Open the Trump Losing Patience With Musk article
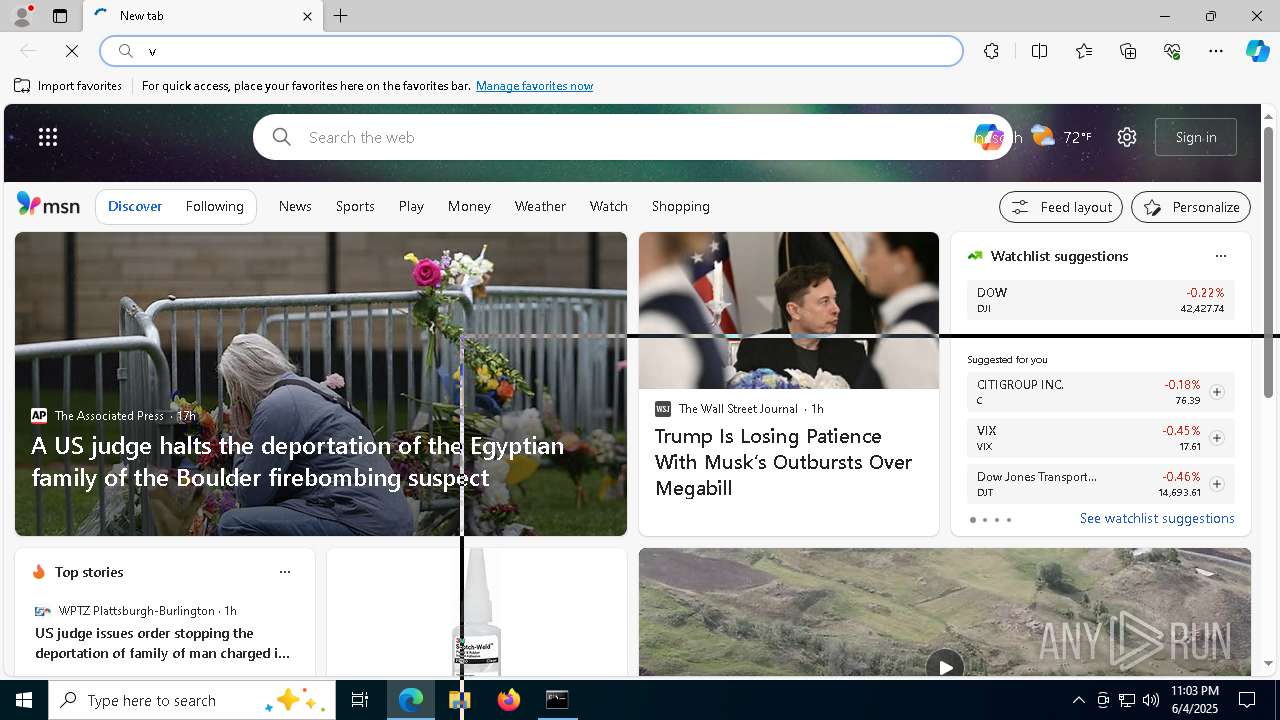 [x=783, y=462]
